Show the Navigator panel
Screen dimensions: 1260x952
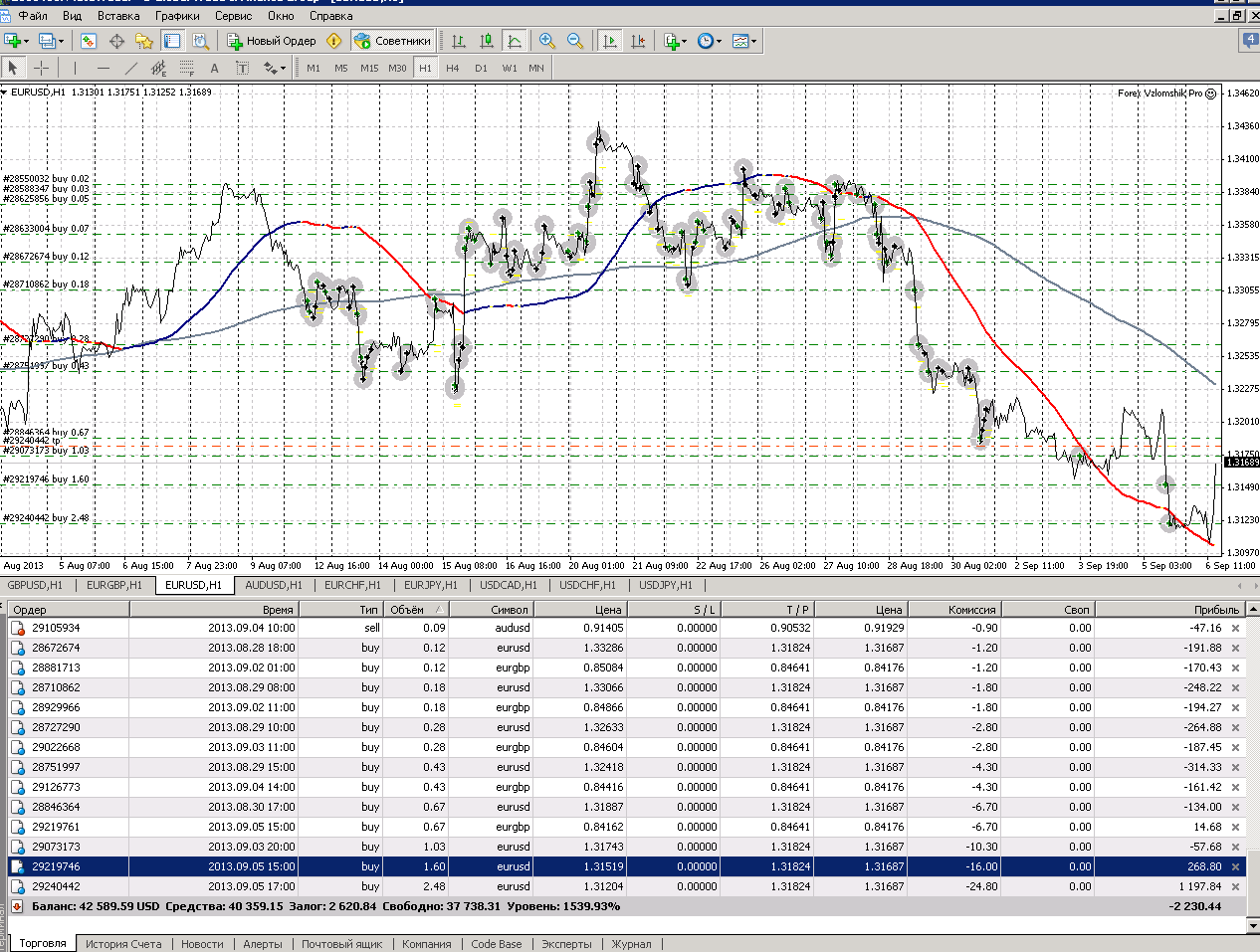coord(144,41)
